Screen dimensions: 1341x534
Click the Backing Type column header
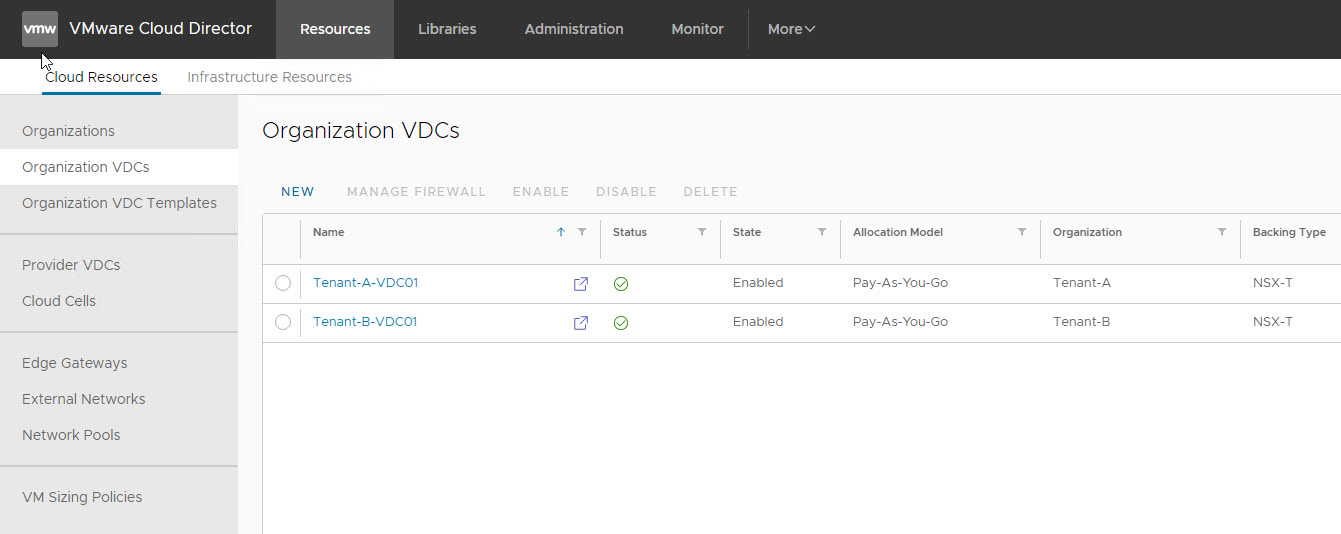coord(1289,232)
